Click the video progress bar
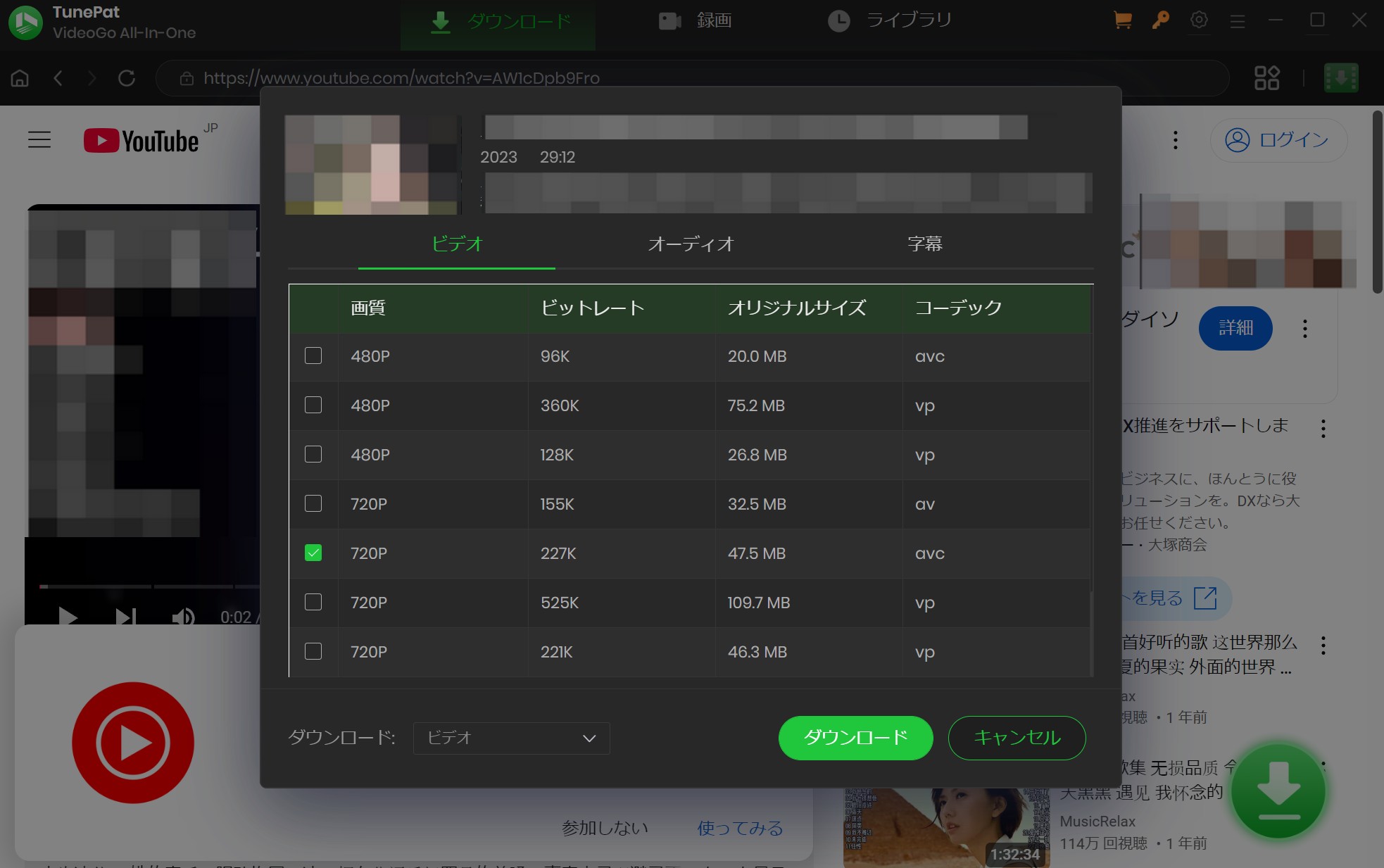The width and height of the screenshot is (1384, 868). point(149,586)
